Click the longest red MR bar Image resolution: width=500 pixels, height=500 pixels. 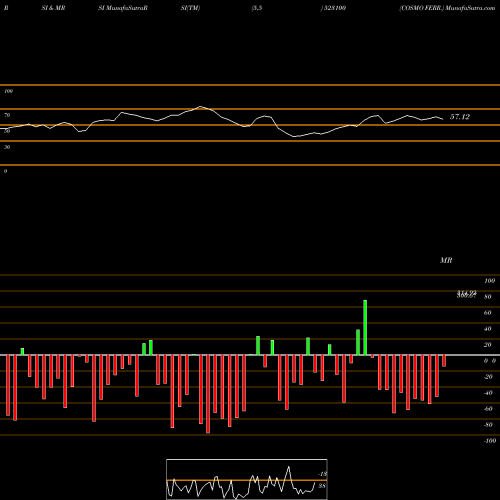pyautogui.click(x=208, y=394)
